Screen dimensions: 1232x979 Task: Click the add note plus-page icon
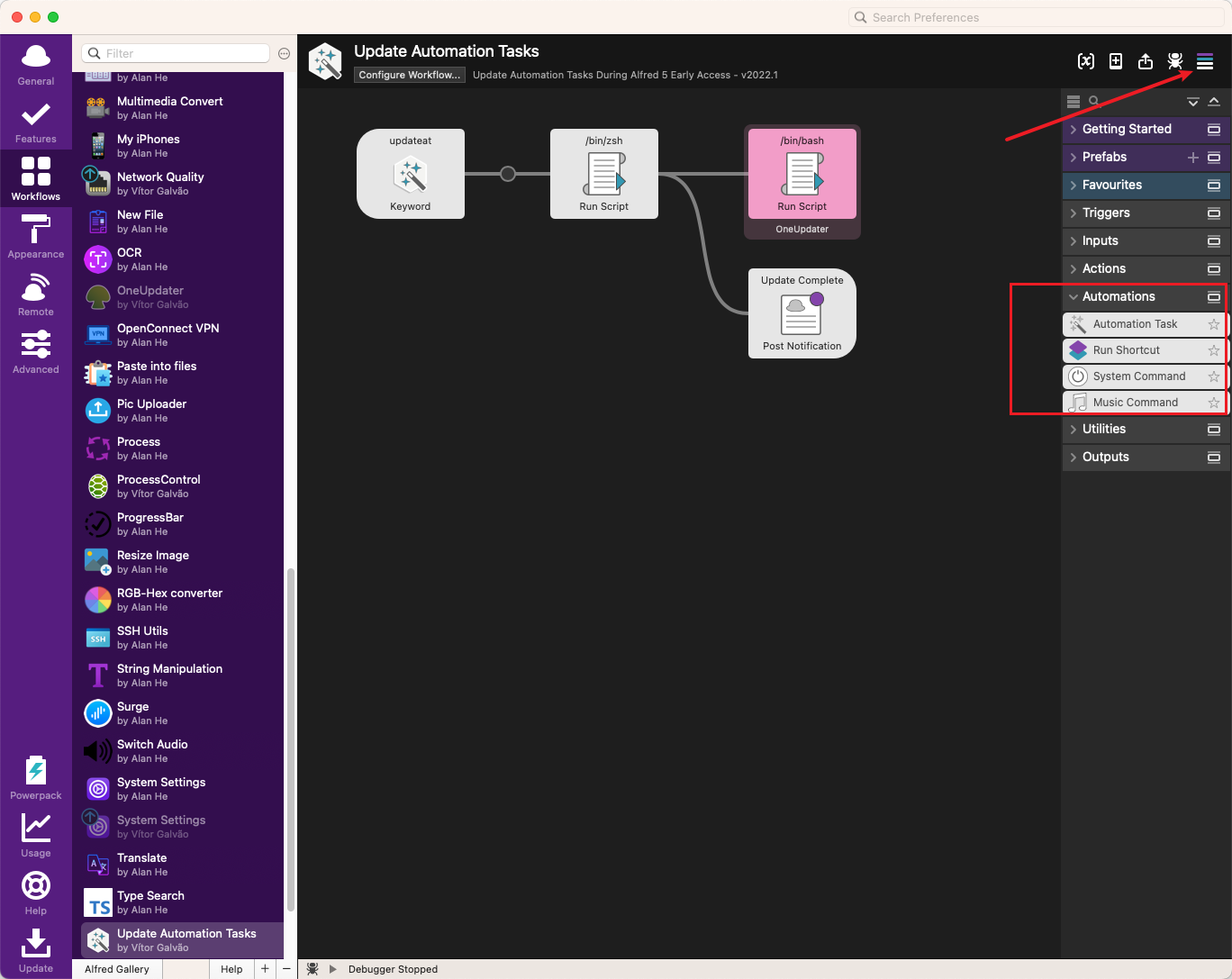(x=1116, y=61)
